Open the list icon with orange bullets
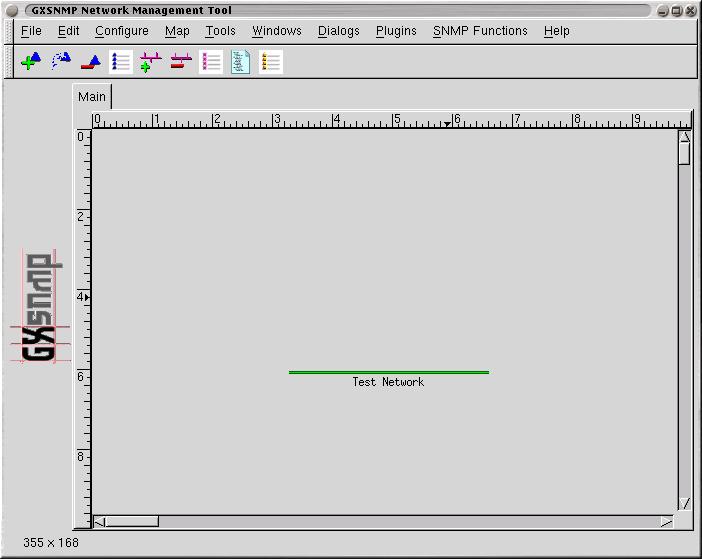This screenshot has width=702, height=559. click(271, 62)
